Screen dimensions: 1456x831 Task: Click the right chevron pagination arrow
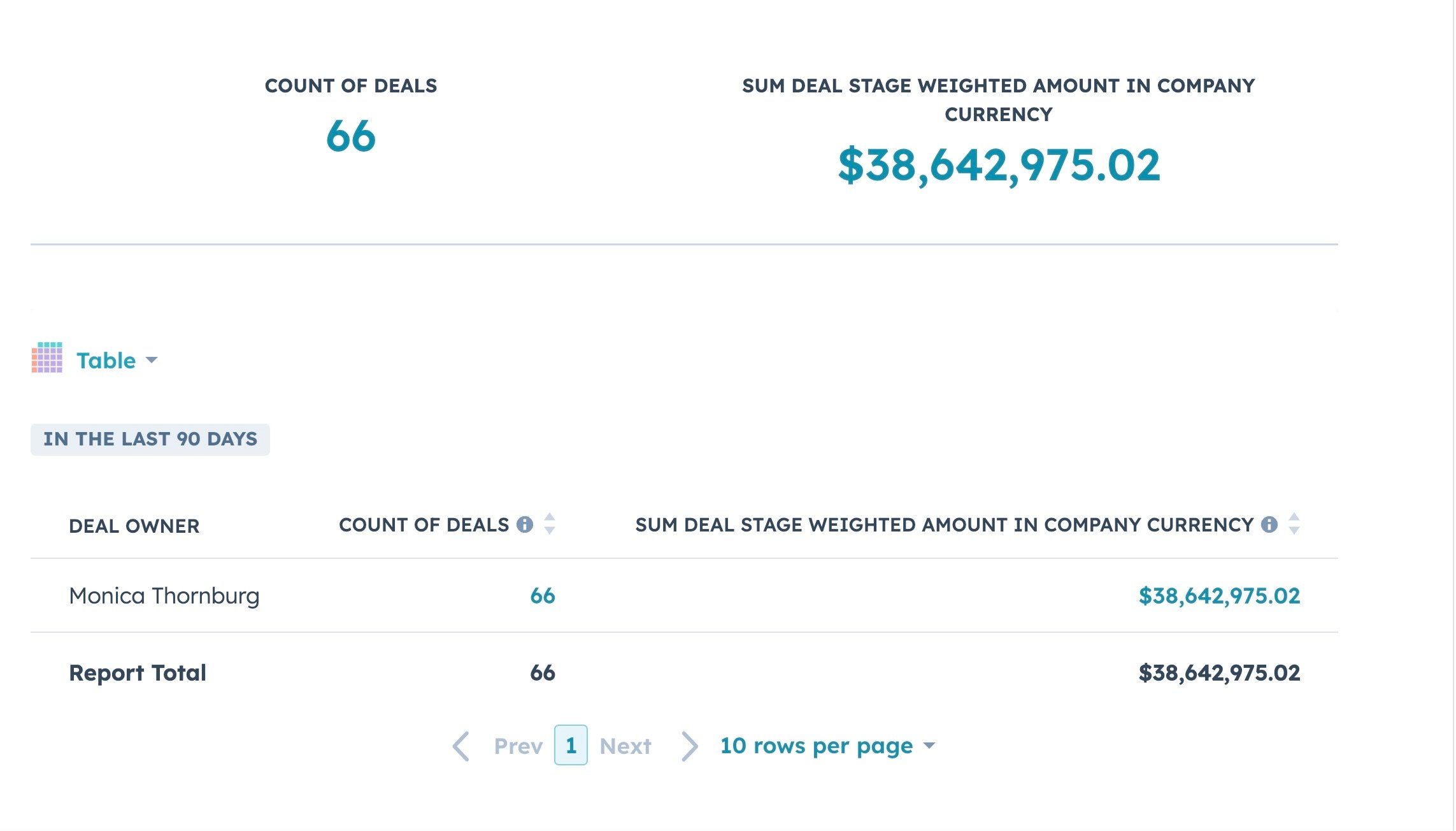coord(689,746)
